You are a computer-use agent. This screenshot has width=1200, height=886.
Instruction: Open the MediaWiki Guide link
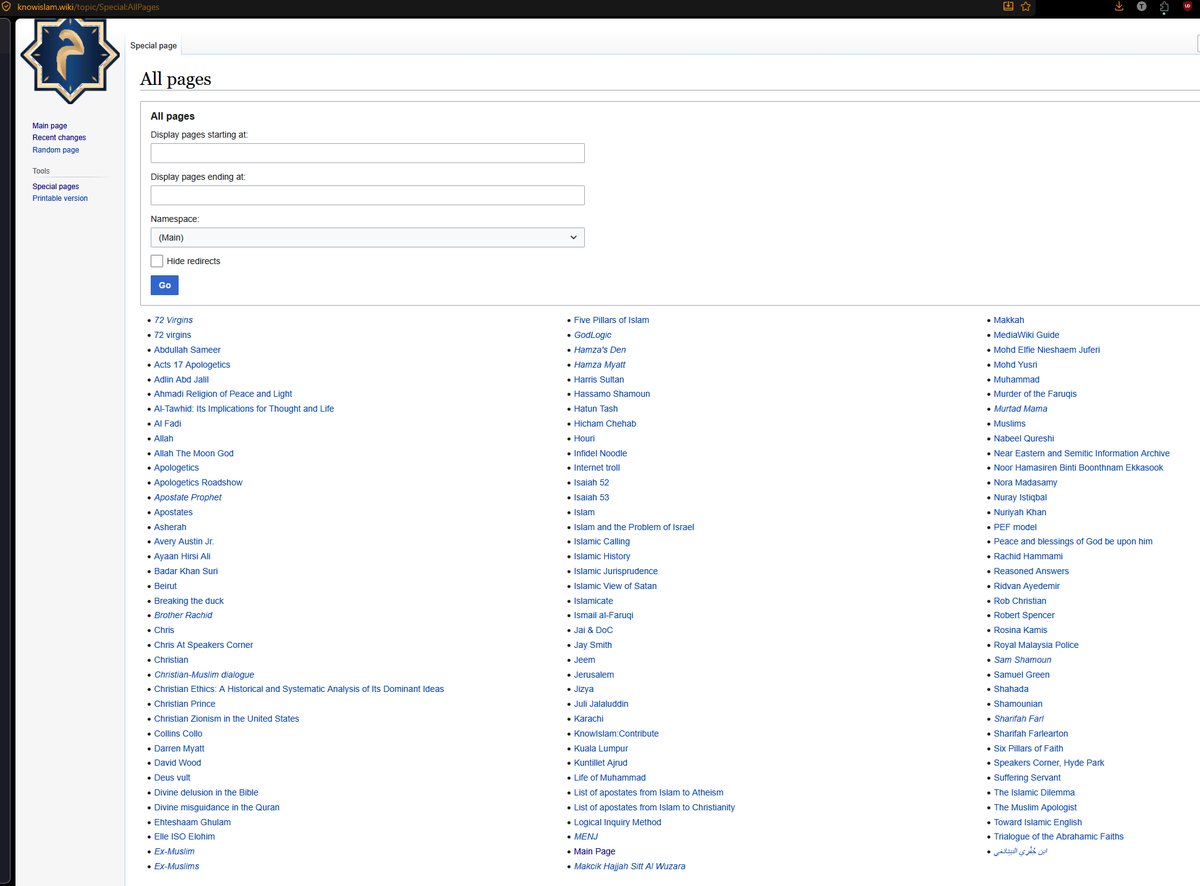coord(1026,335)
